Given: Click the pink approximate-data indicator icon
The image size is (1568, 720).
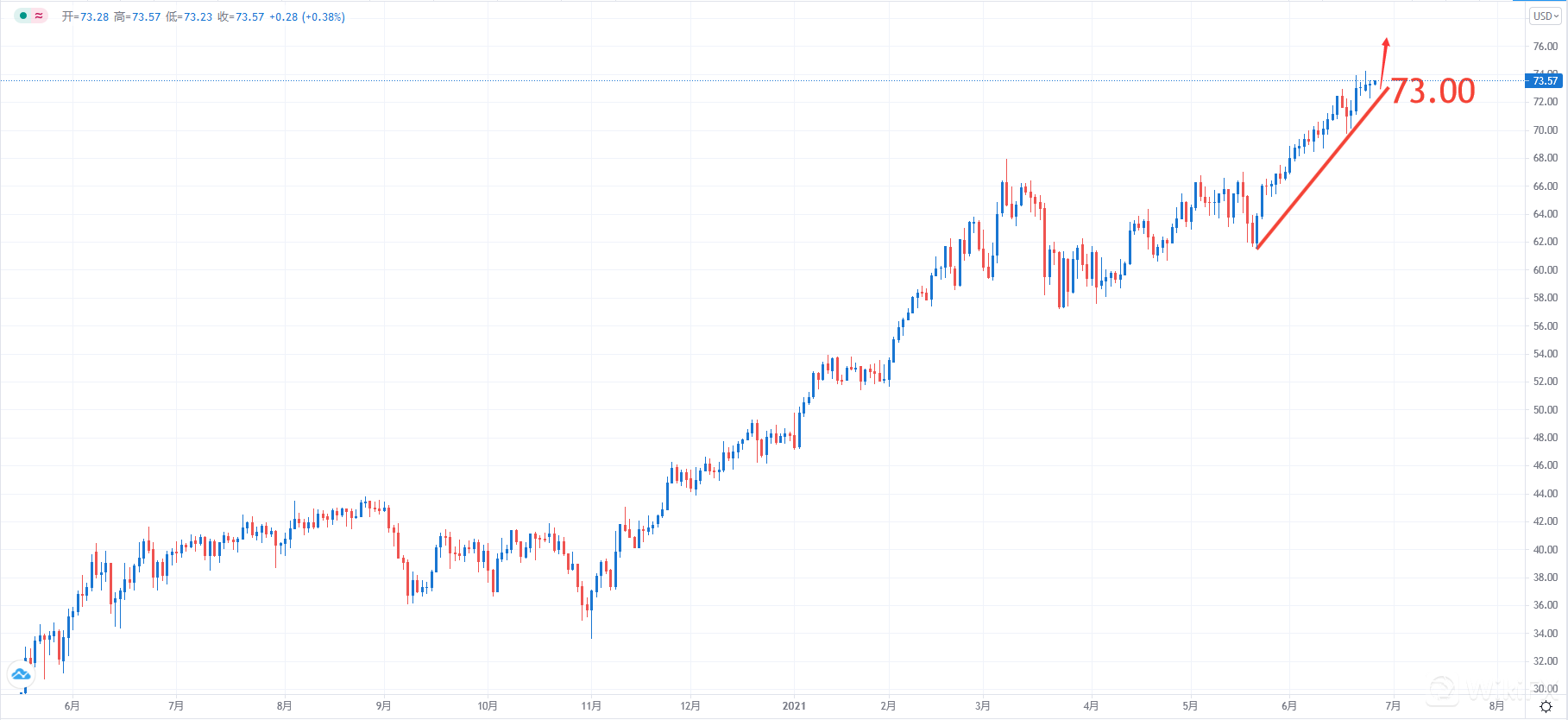Looking at the screenshot, I should 39,16.
